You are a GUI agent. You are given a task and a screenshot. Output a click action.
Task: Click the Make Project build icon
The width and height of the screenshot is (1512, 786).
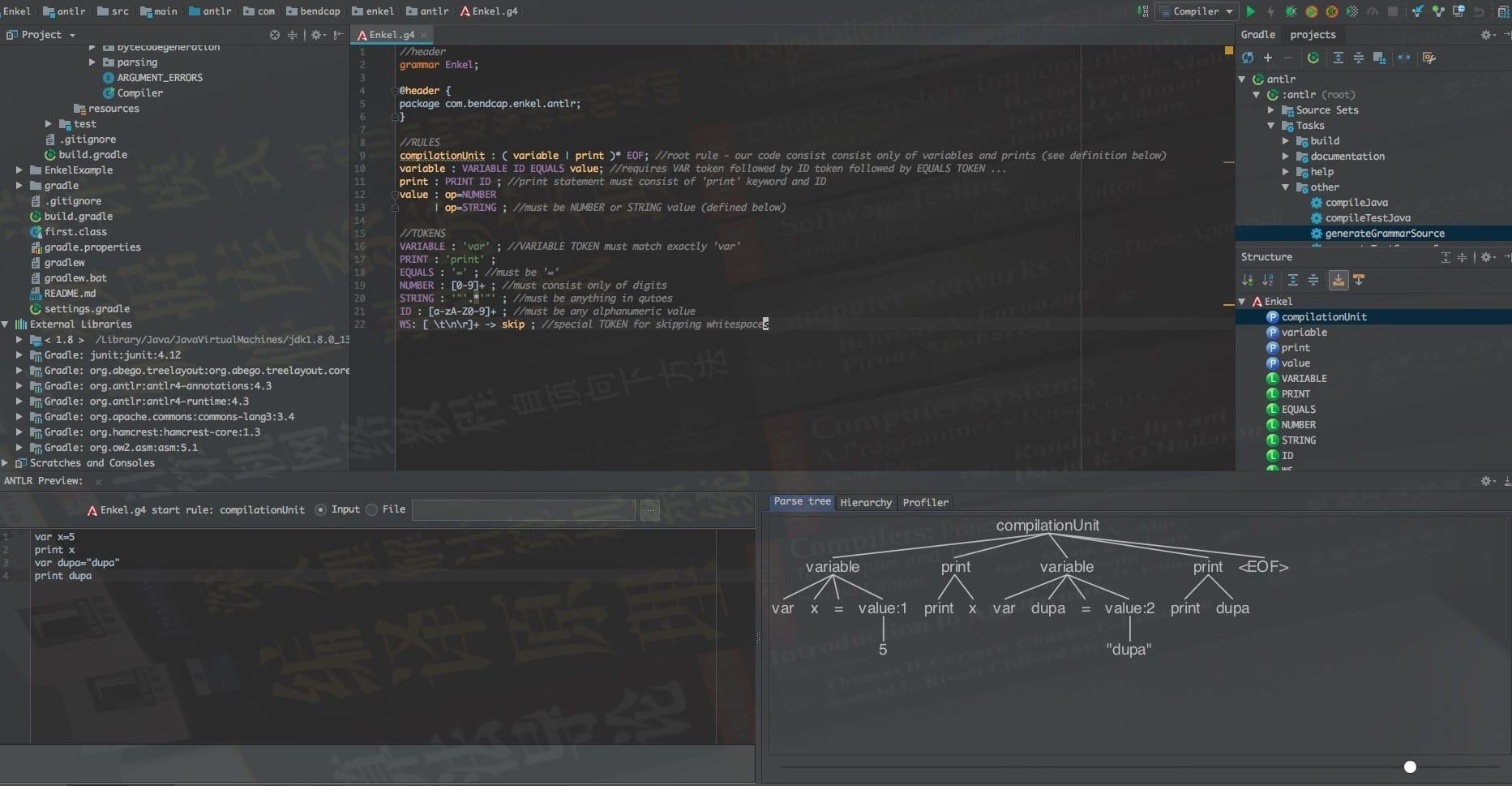point(1142,11)
